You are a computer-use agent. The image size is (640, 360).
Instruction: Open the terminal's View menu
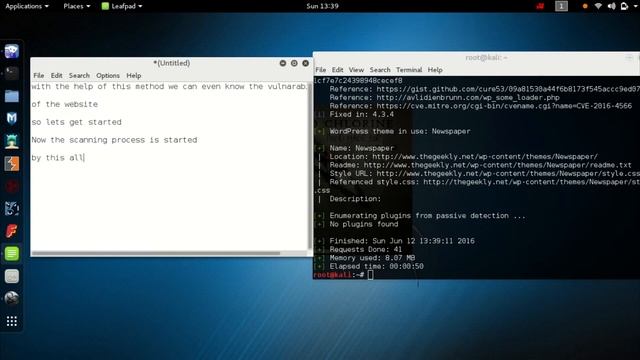click(356, 70)
